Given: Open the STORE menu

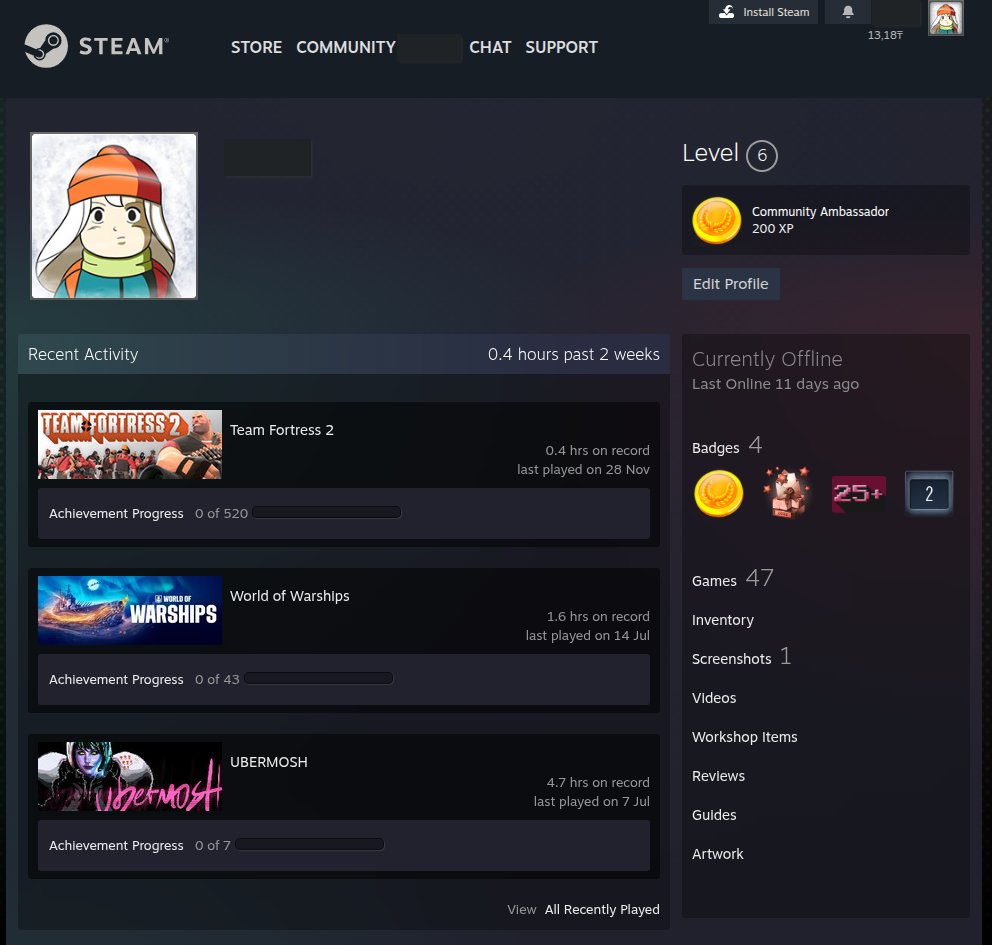Looking at the screenshot, I should 256,47.
